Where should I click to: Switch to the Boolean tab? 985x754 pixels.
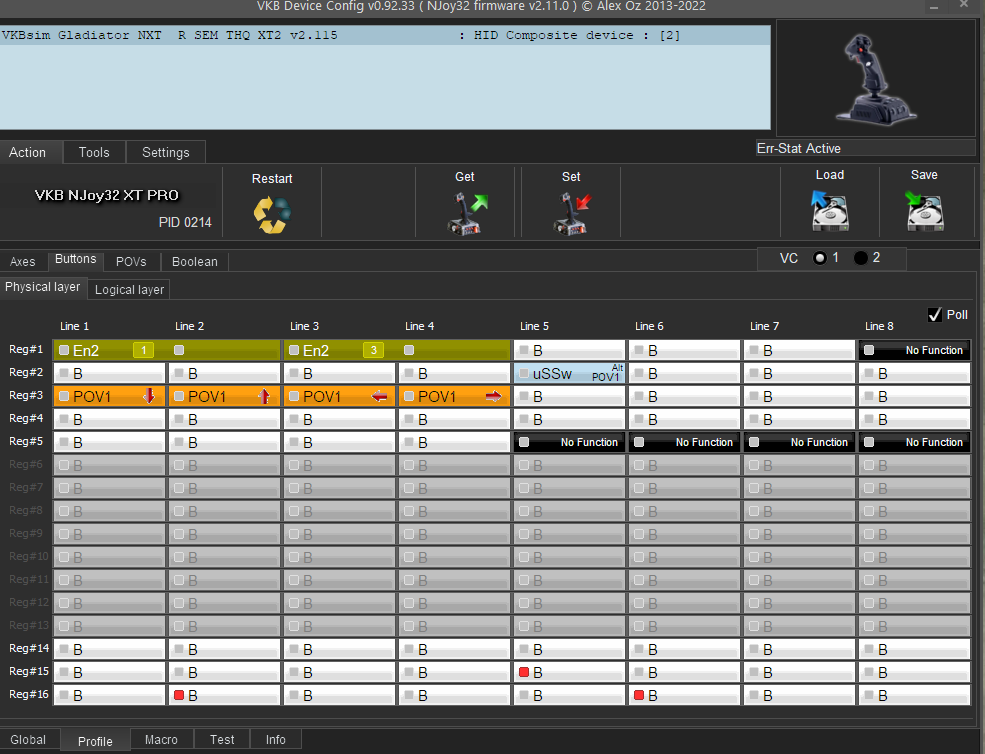[x=195, y=261]
